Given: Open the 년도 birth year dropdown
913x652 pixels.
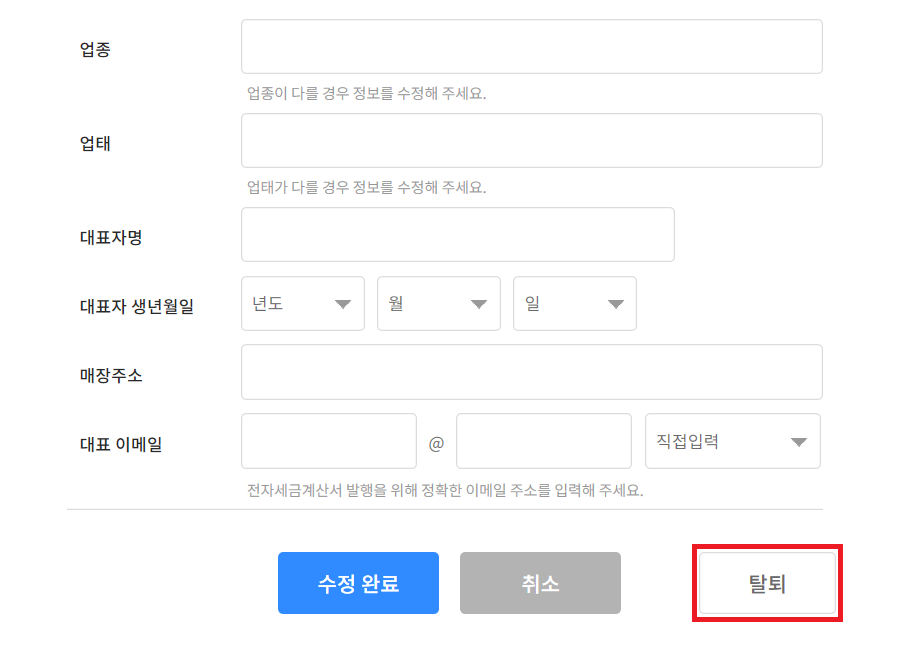Looking at the screenshot, I should click(303, 303).
